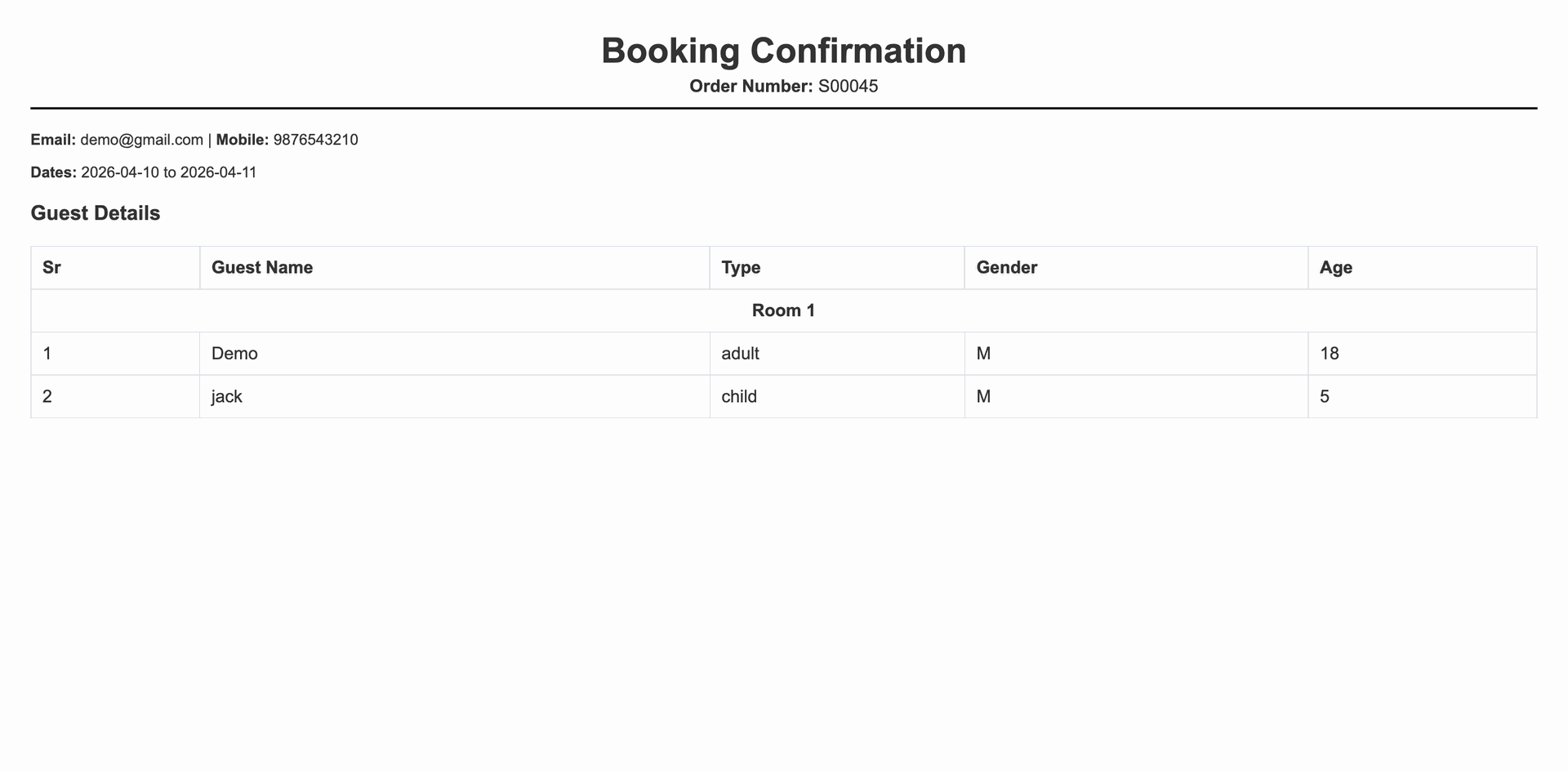Click the Booking Confirmation heading
This screenshot has height=772, width=1568.
click(784, 51)
